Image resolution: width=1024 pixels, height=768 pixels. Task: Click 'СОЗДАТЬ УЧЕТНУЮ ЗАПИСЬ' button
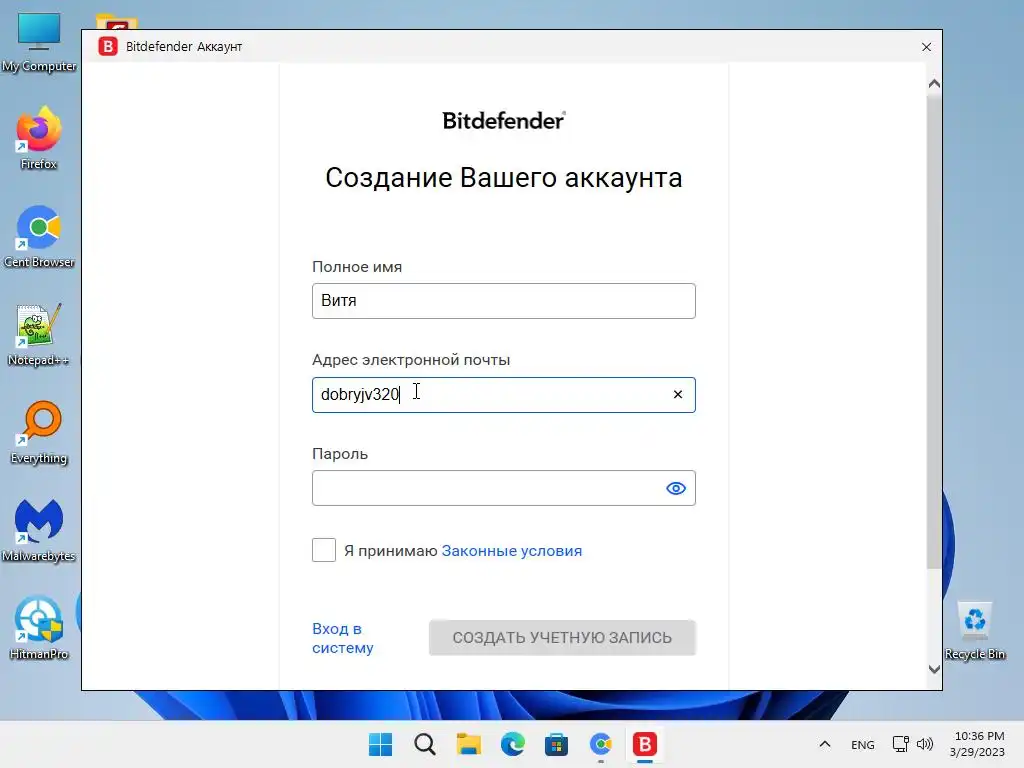coord(562,637)
